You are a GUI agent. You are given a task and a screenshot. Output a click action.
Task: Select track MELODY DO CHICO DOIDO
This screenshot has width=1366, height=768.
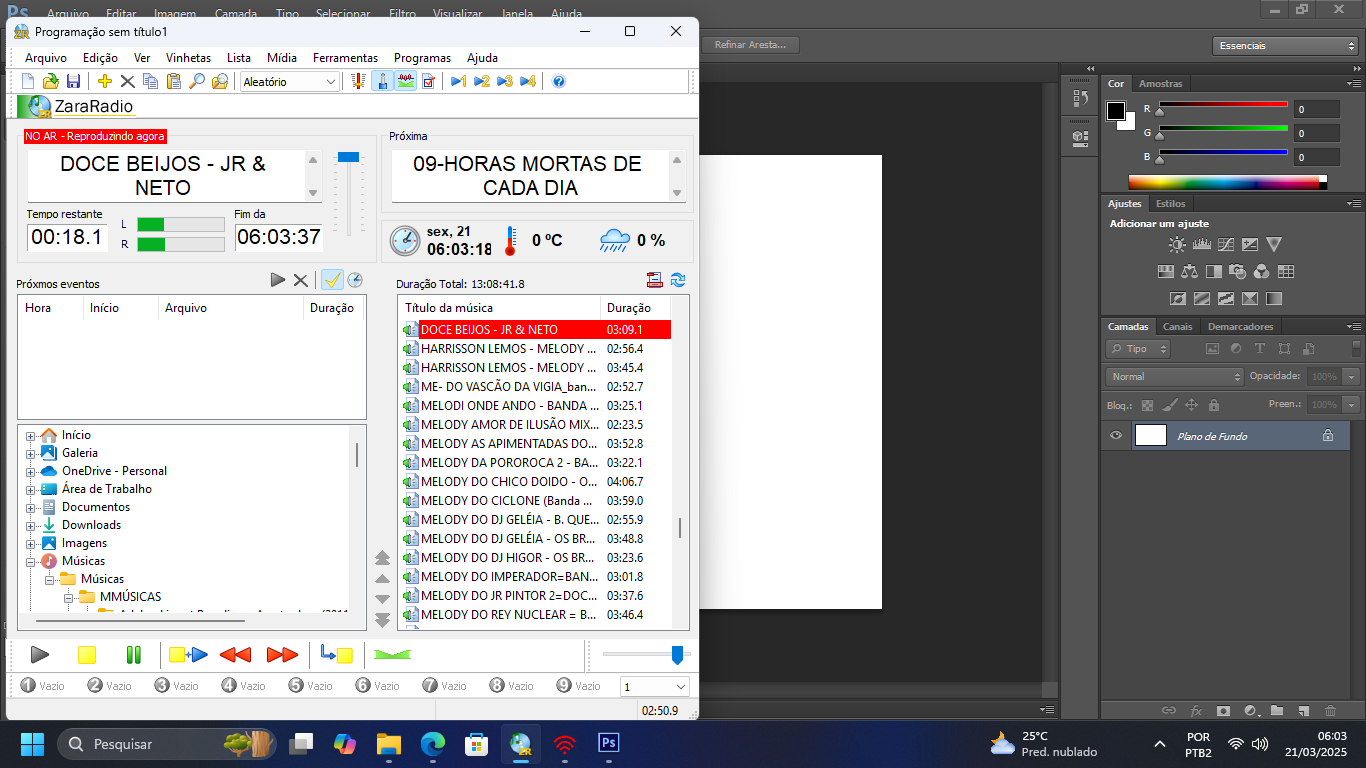tap(510, 482)
